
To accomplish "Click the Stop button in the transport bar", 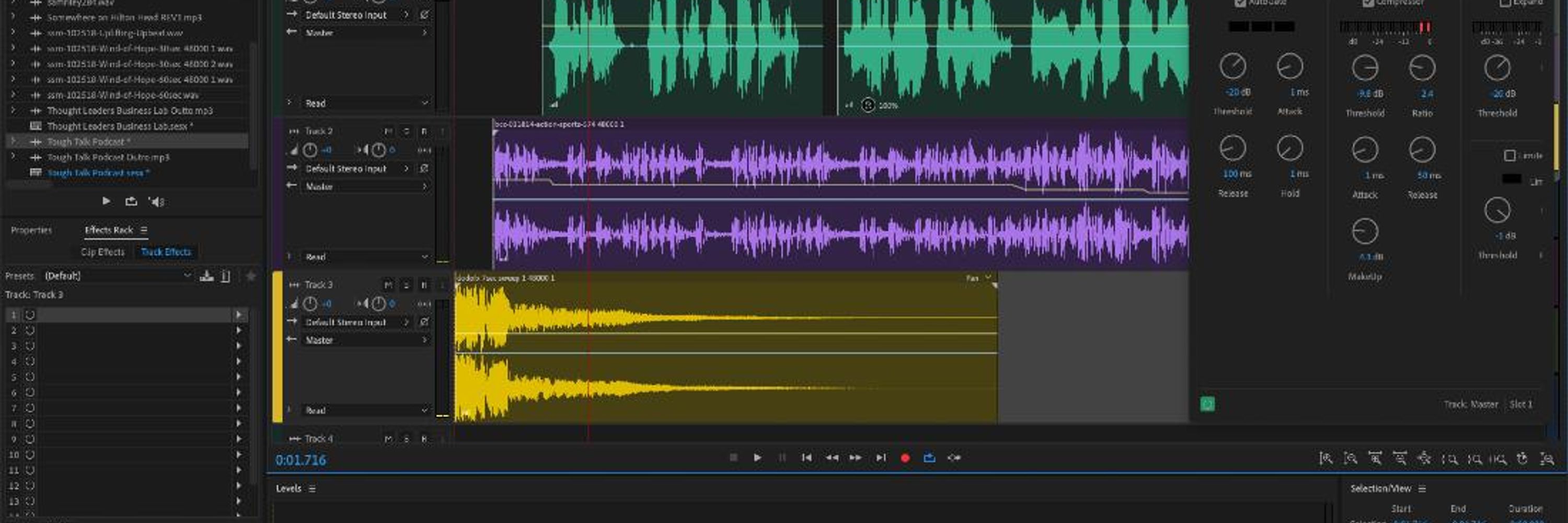I will pos(733,458).
